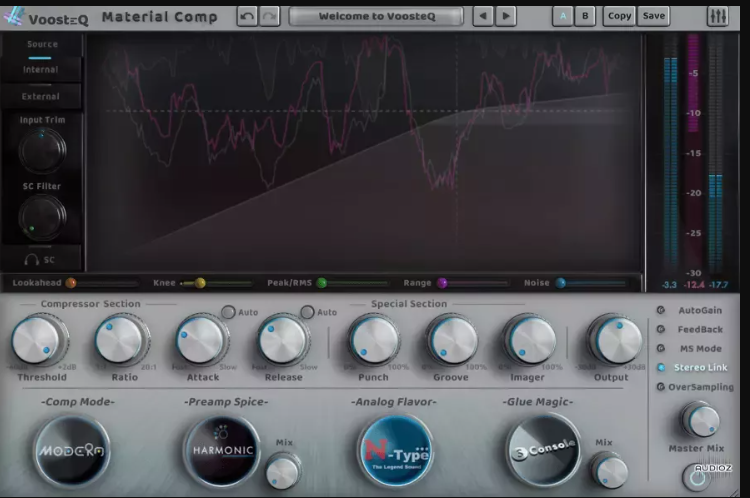Select the Internal source tab
Image resolution: width=750 pixels, height=498 pixels.
click(41, 70)
